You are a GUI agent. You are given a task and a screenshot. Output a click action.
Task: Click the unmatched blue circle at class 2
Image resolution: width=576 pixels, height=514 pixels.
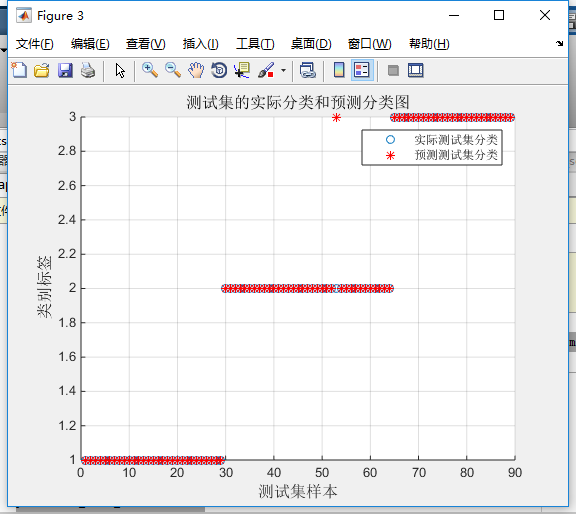click(x=336, y=288)
